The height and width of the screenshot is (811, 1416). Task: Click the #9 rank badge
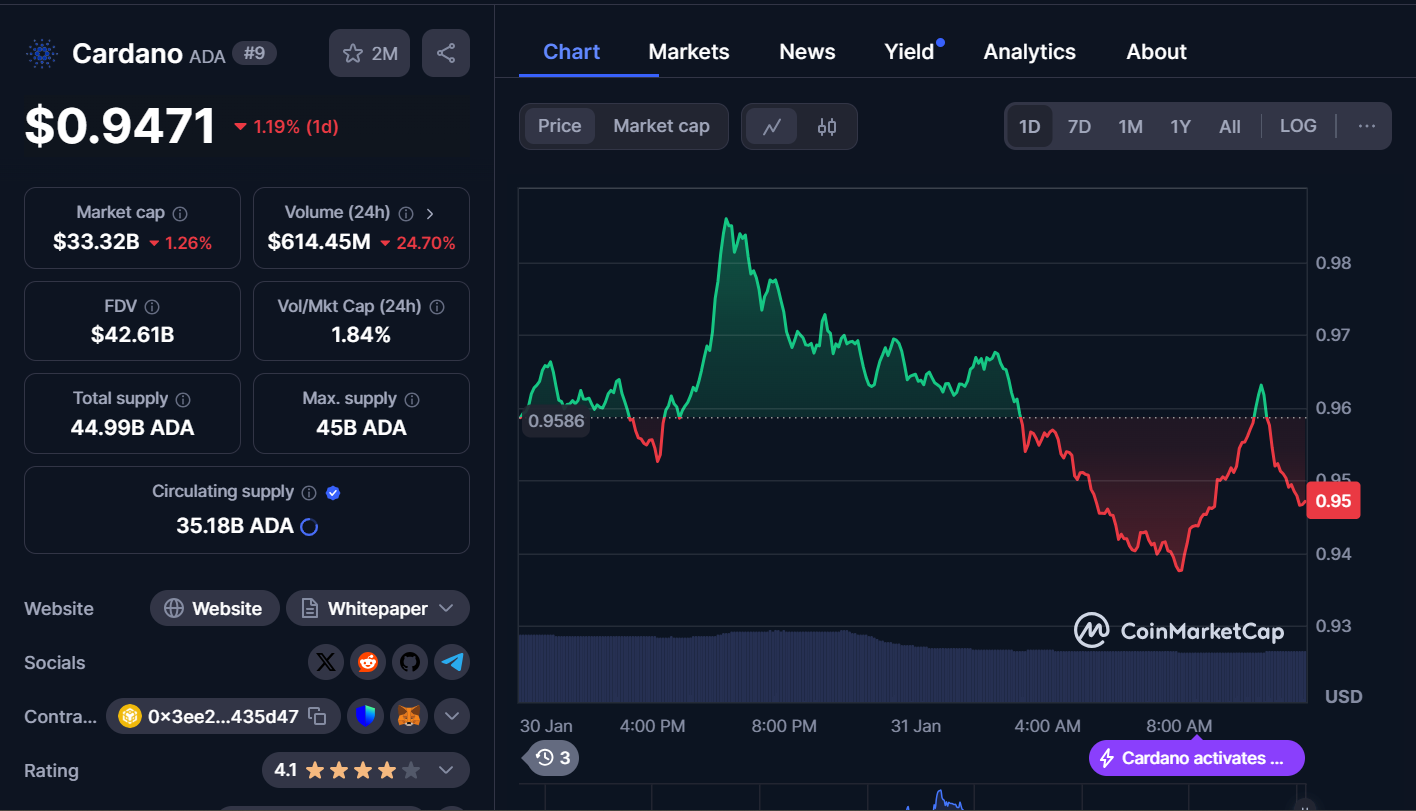coord(254,53)
